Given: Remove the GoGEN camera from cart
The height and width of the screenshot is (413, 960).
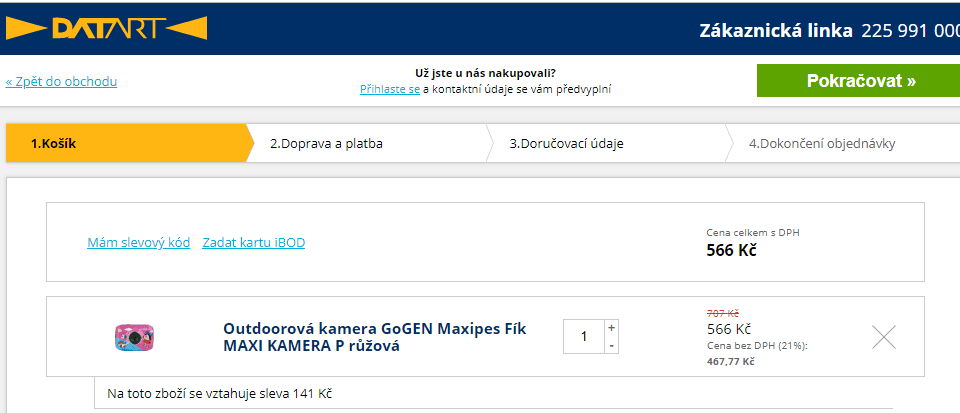Looking at the screenshot, I should (883, 337).
